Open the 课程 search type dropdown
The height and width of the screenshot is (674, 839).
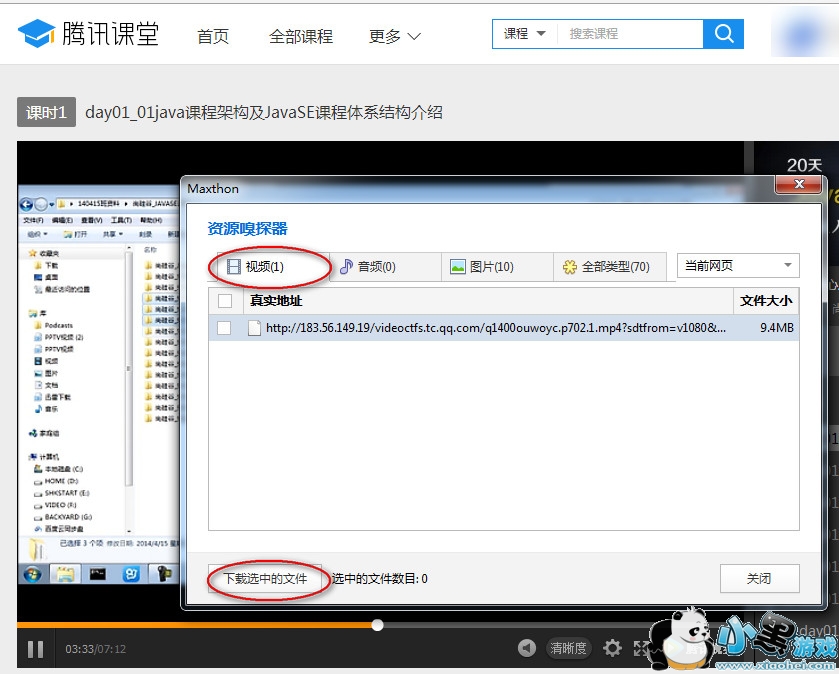pos(525,34)
